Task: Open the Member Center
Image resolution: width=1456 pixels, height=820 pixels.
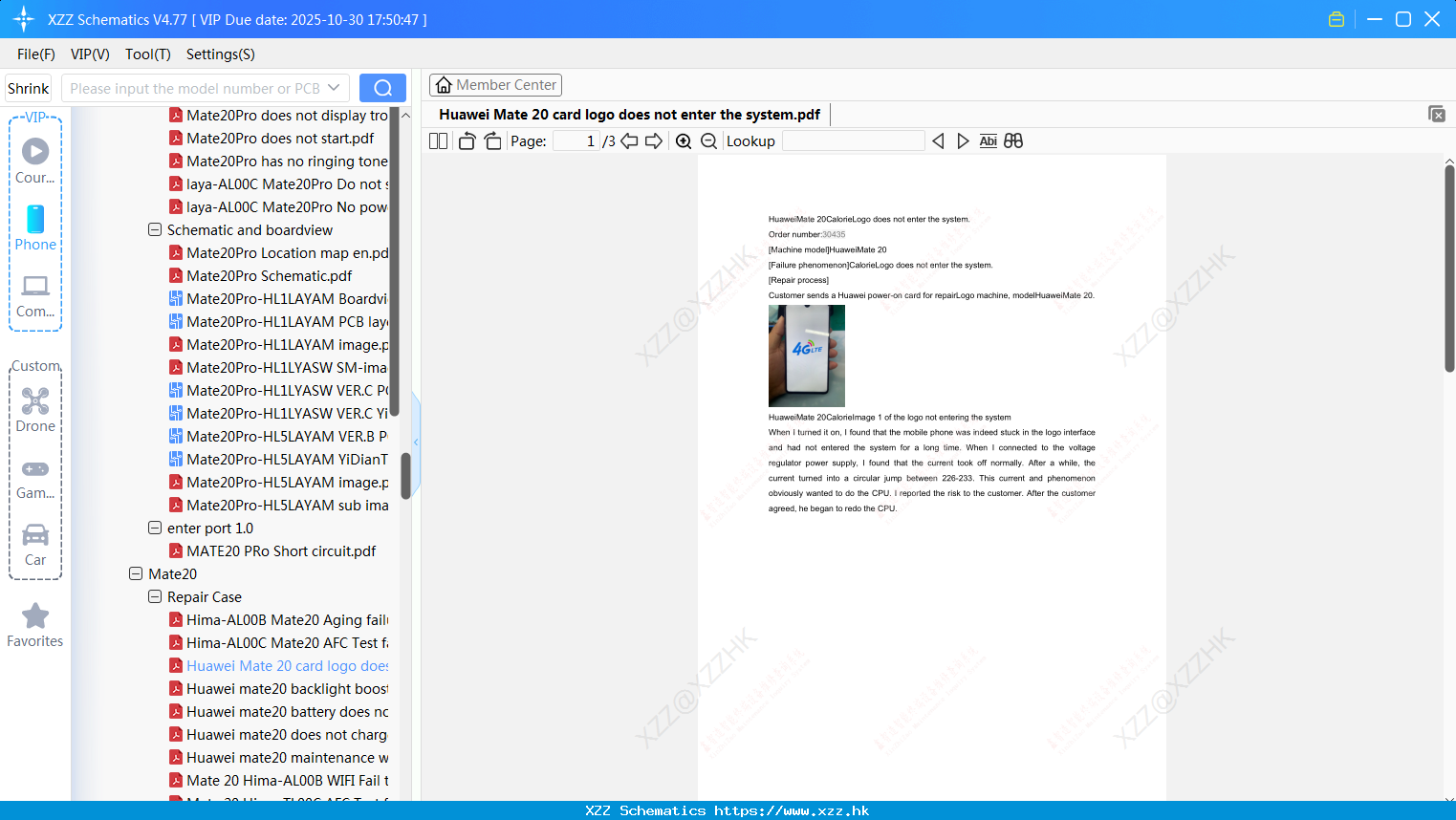Action: pyautogui.click(x=495, y=85)
